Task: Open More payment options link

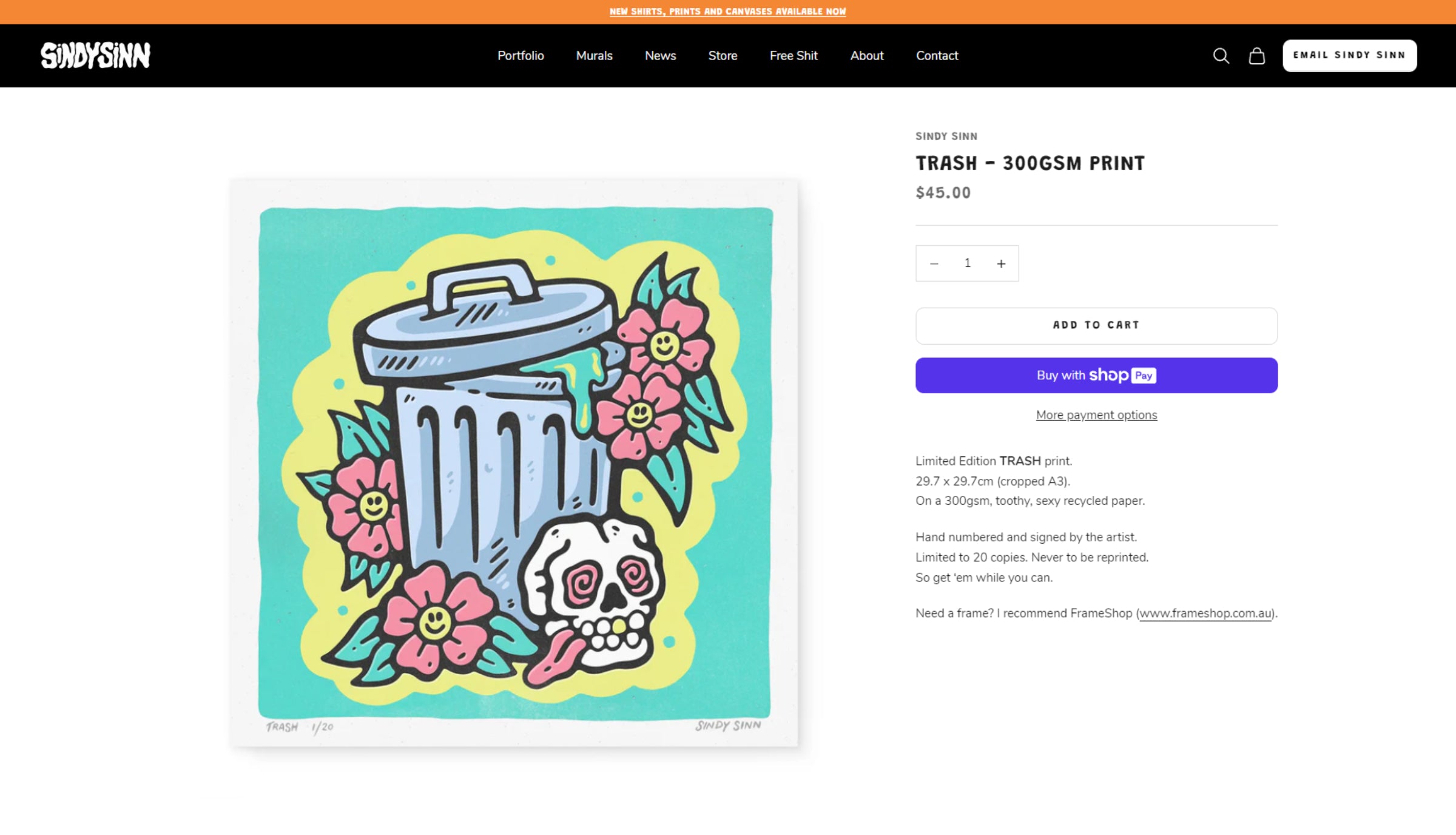Action: point(1096,415)
